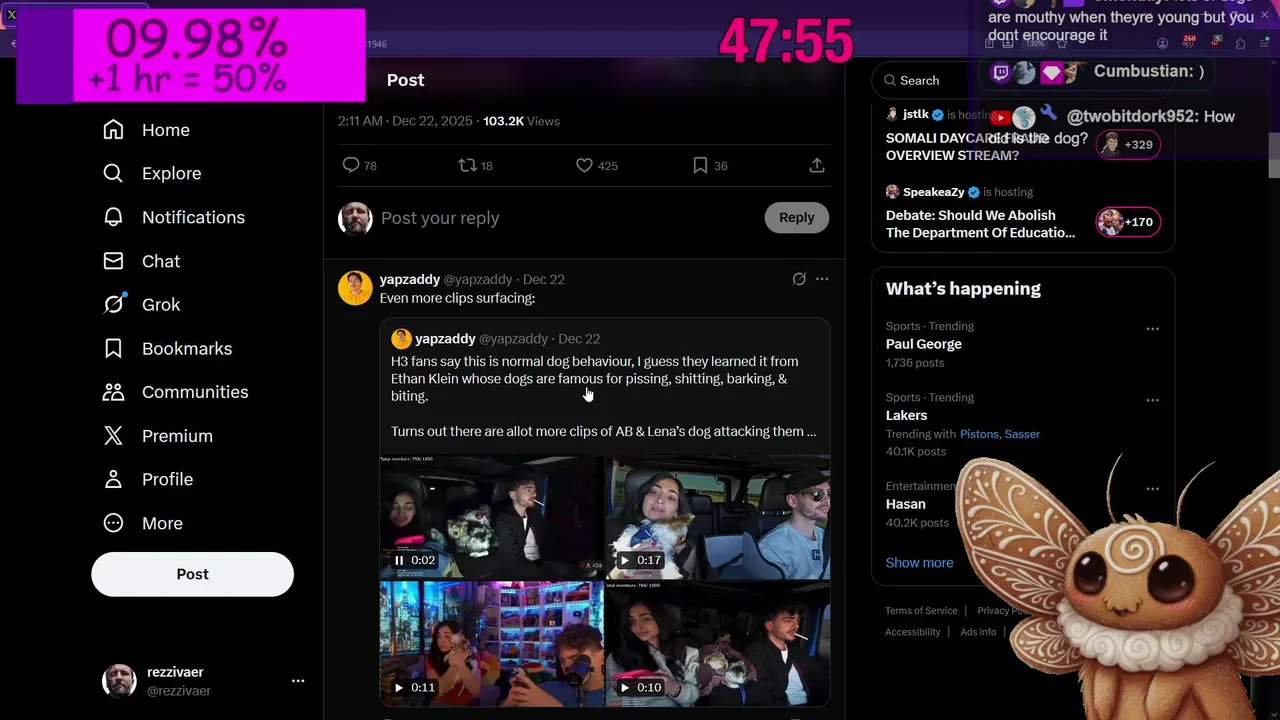The height and width of the screenshot is (720, 1280).
Task: Open the quoted yapzaddy post text
Action: coord(604,396)
